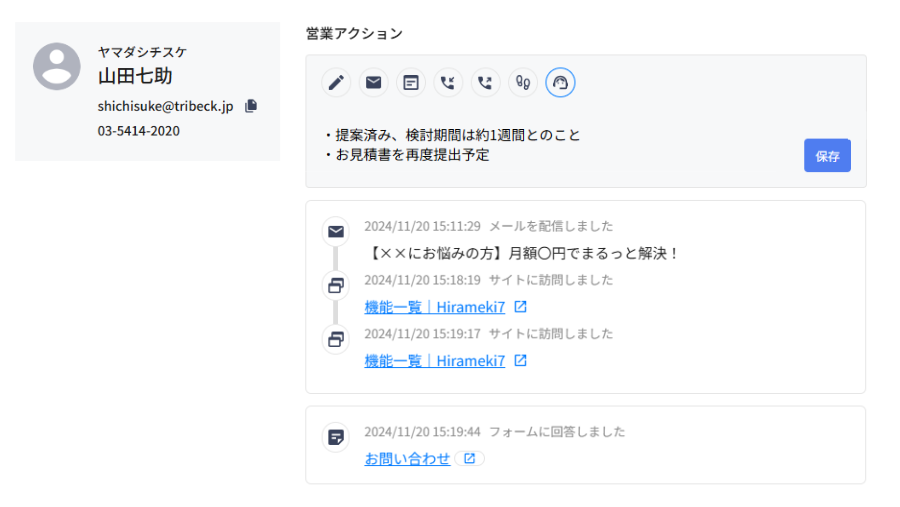Select the incoming call action icon
Image resolution: width=900 pixels, height=507 pixels.
coord(448,83)
